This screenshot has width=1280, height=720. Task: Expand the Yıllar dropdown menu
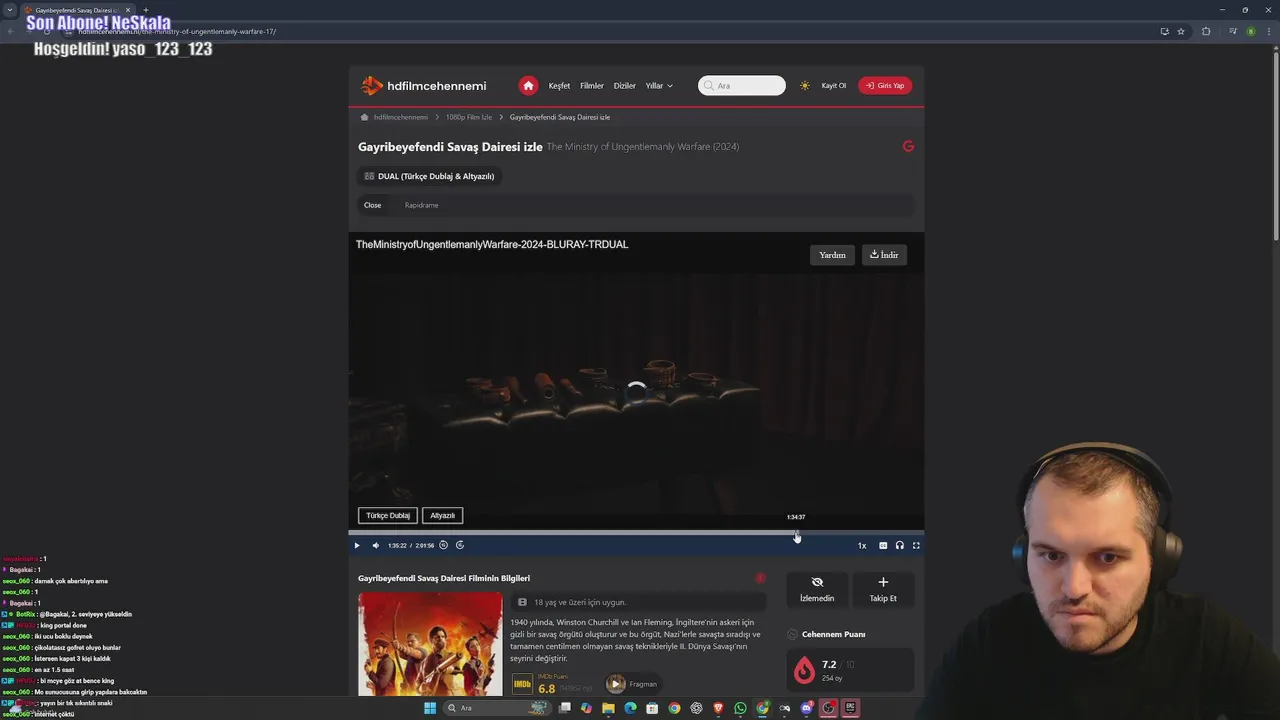tap(659, 86)
